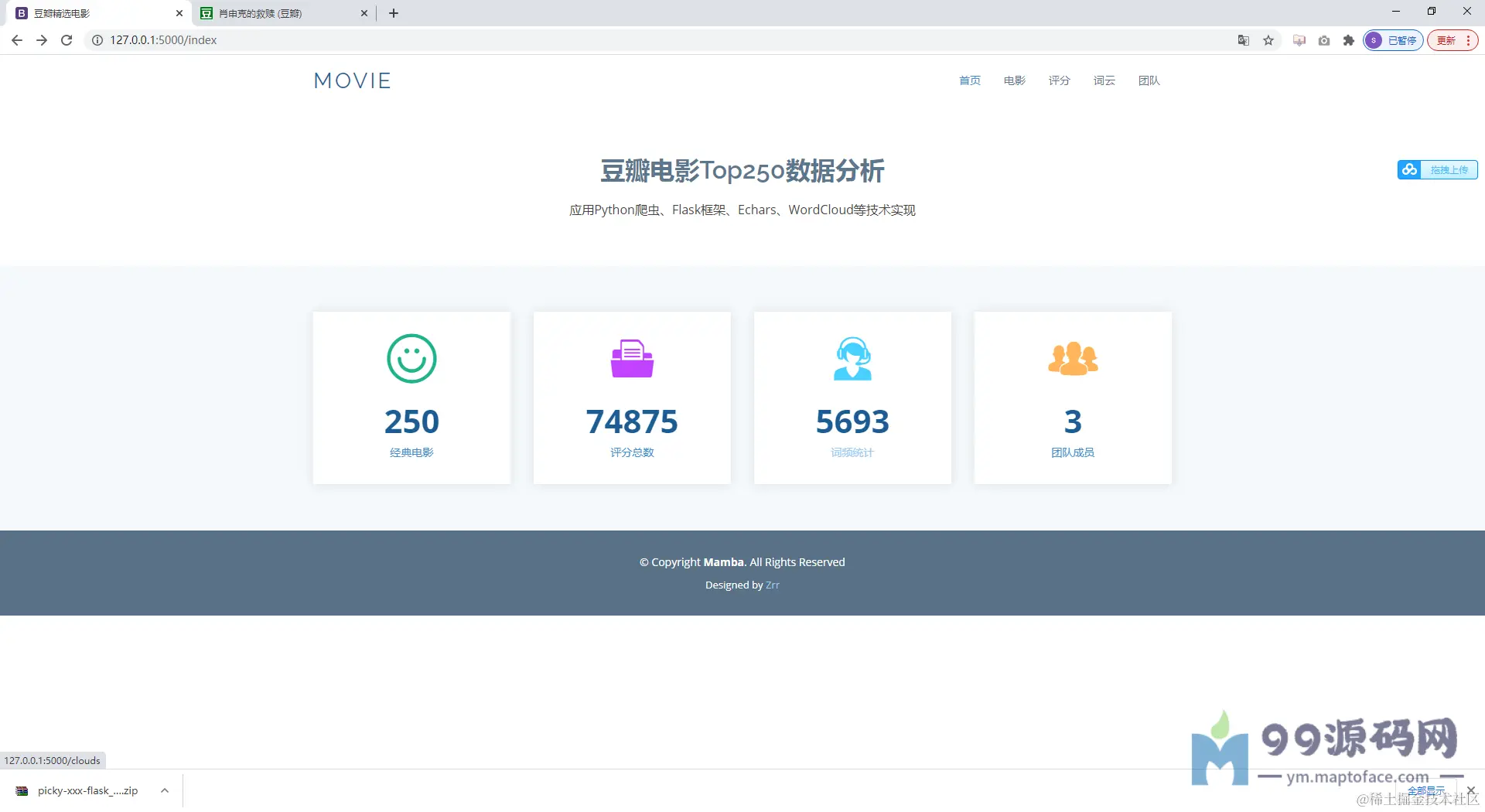This screenshot has height=812, width=1485.
Task: Click the Baidu cloud upload icon
Action: (x=1409, y=170)
